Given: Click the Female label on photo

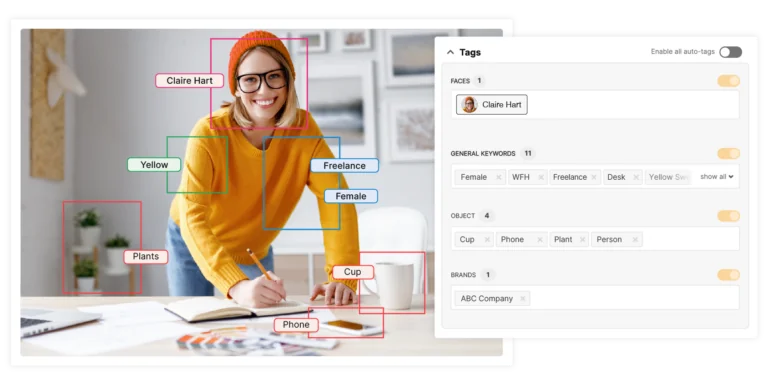Looking at the screenshot, I should tap(351, 196).
